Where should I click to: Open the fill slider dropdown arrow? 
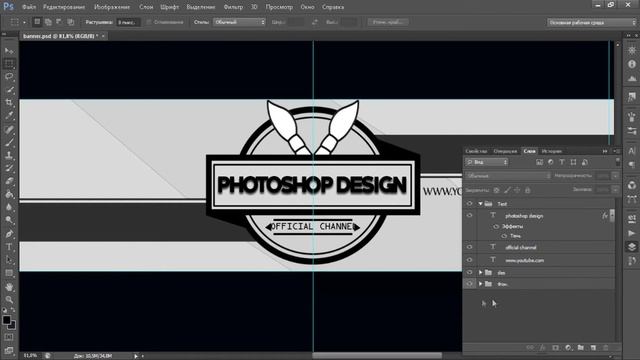[x=615, y=190]
